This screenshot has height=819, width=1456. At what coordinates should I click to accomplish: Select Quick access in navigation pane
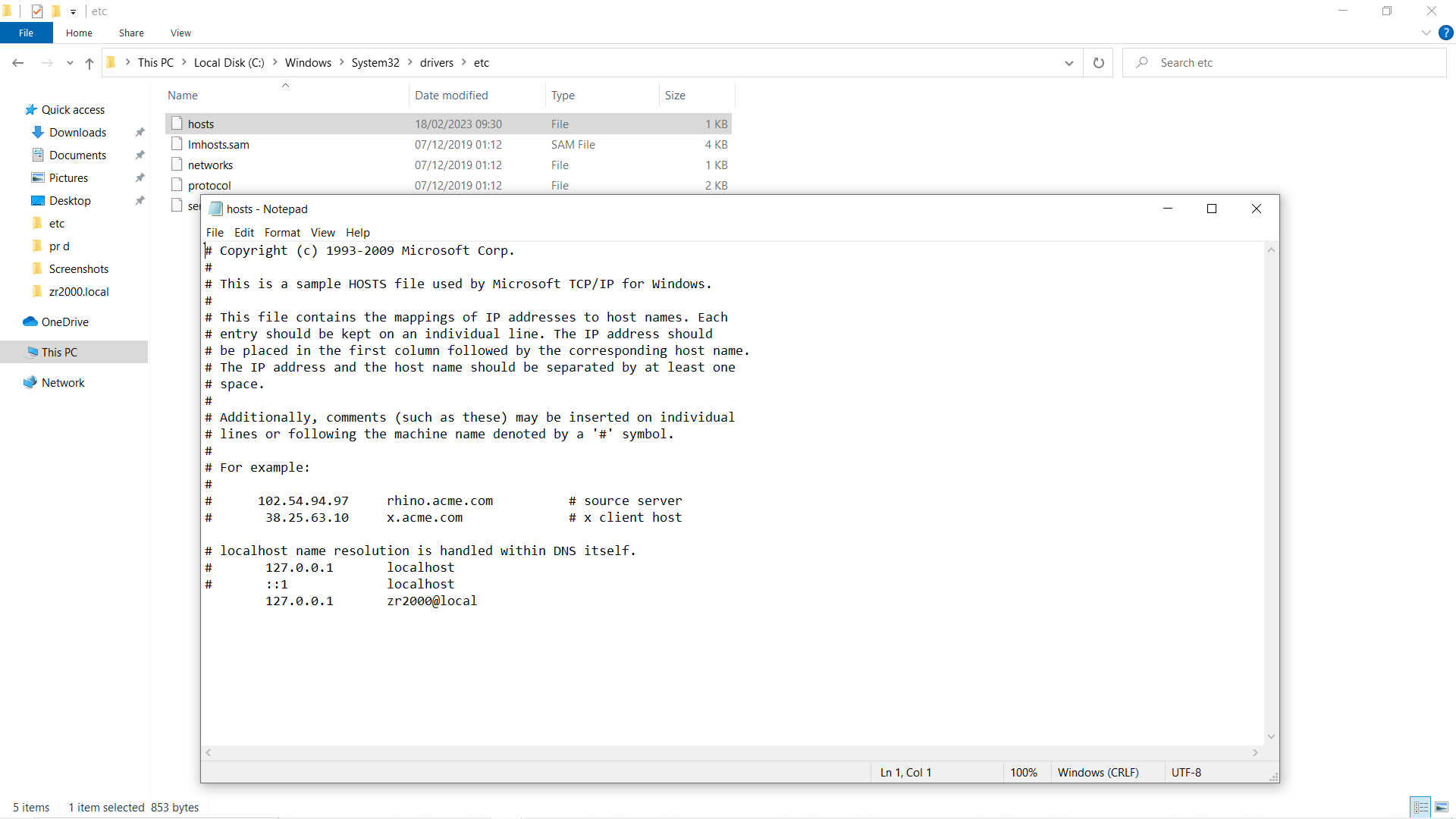pos(73,110)
